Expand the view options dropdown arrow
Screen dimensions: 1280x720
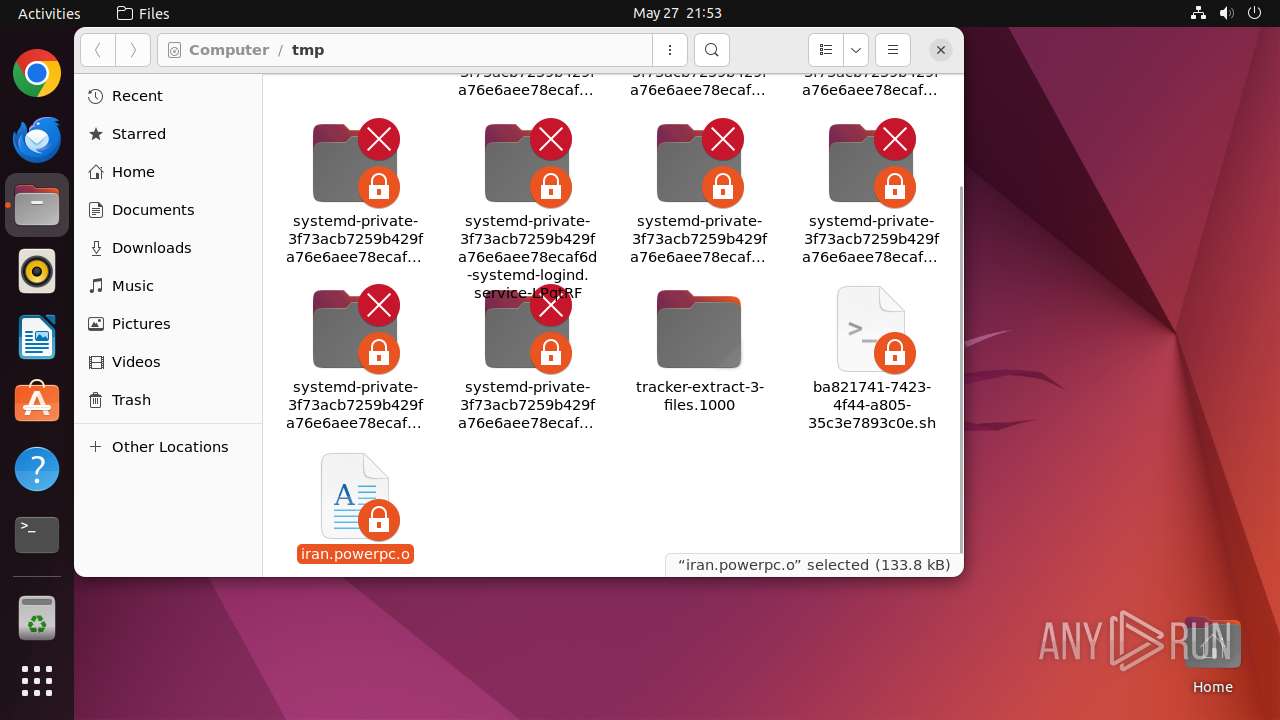856,50
